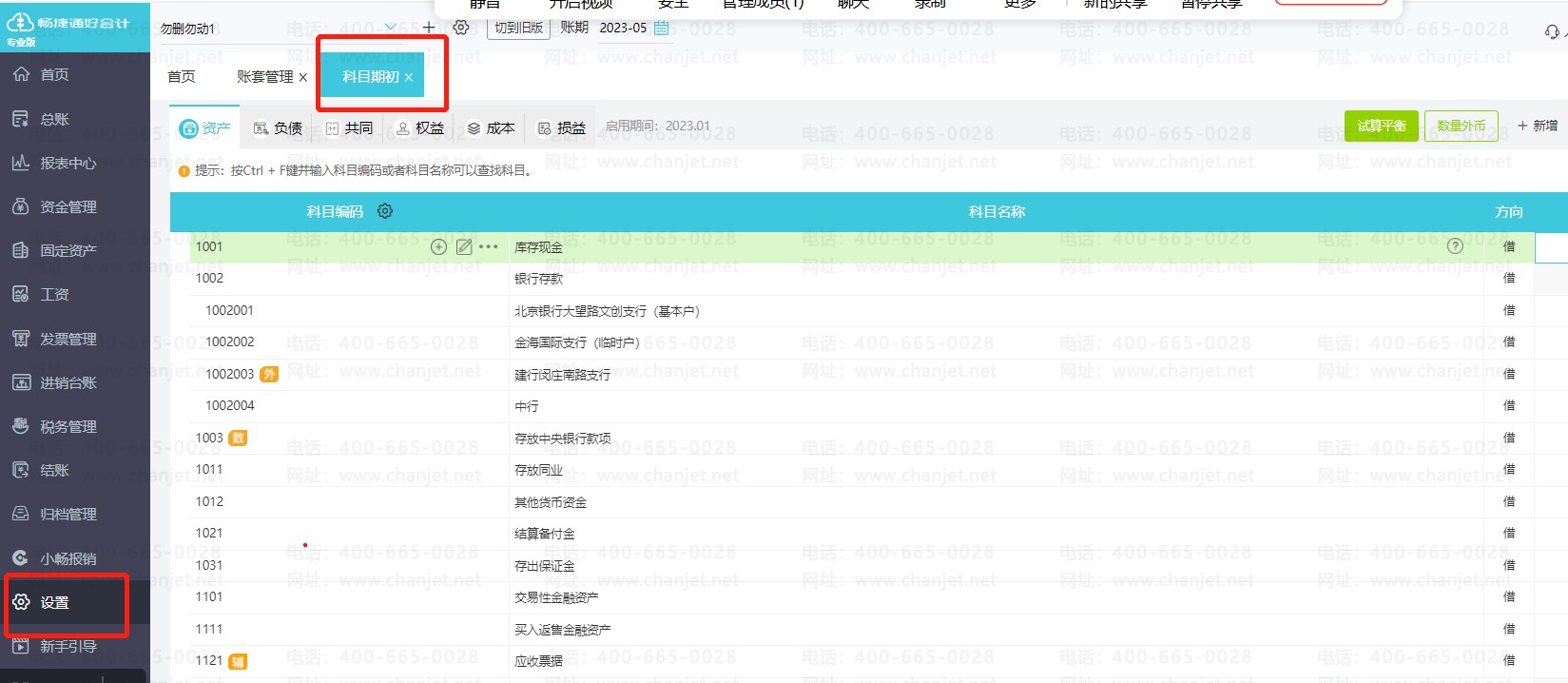Click the 外 badge on account 1002003

pyautogui.click(x=269, y=374)
